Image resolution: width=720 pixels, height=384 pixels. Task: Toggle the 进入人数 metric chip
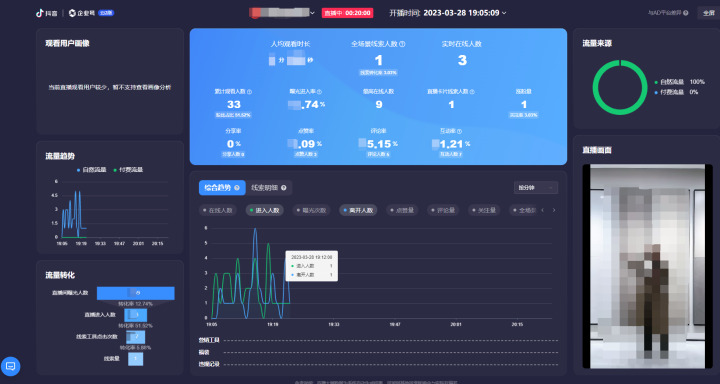click(264, 210)
